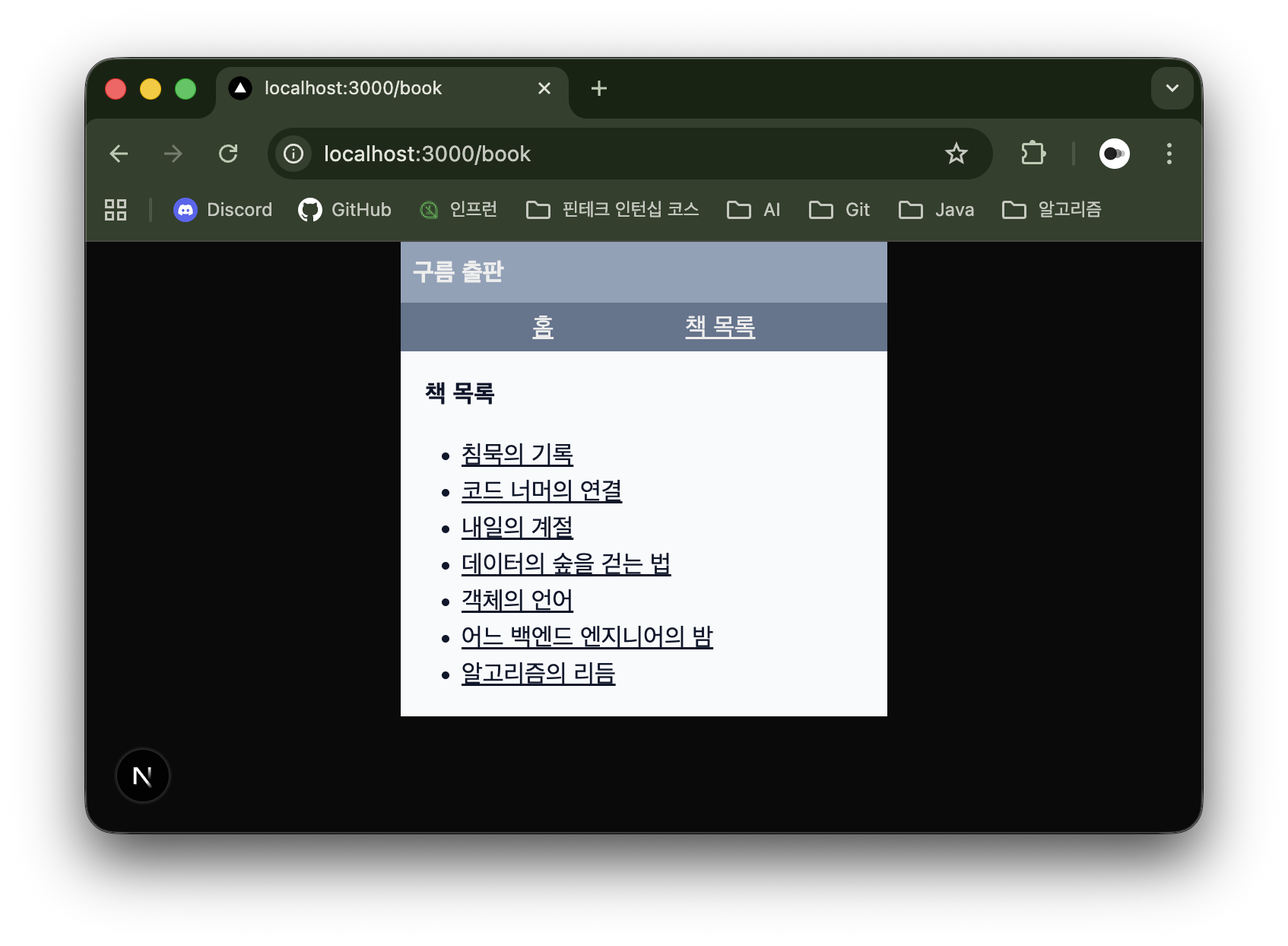This screenshot has height=946, width=1288.
Task: Open the profile avatar button
Action: pyautogui.click(x=1114, y=154)
